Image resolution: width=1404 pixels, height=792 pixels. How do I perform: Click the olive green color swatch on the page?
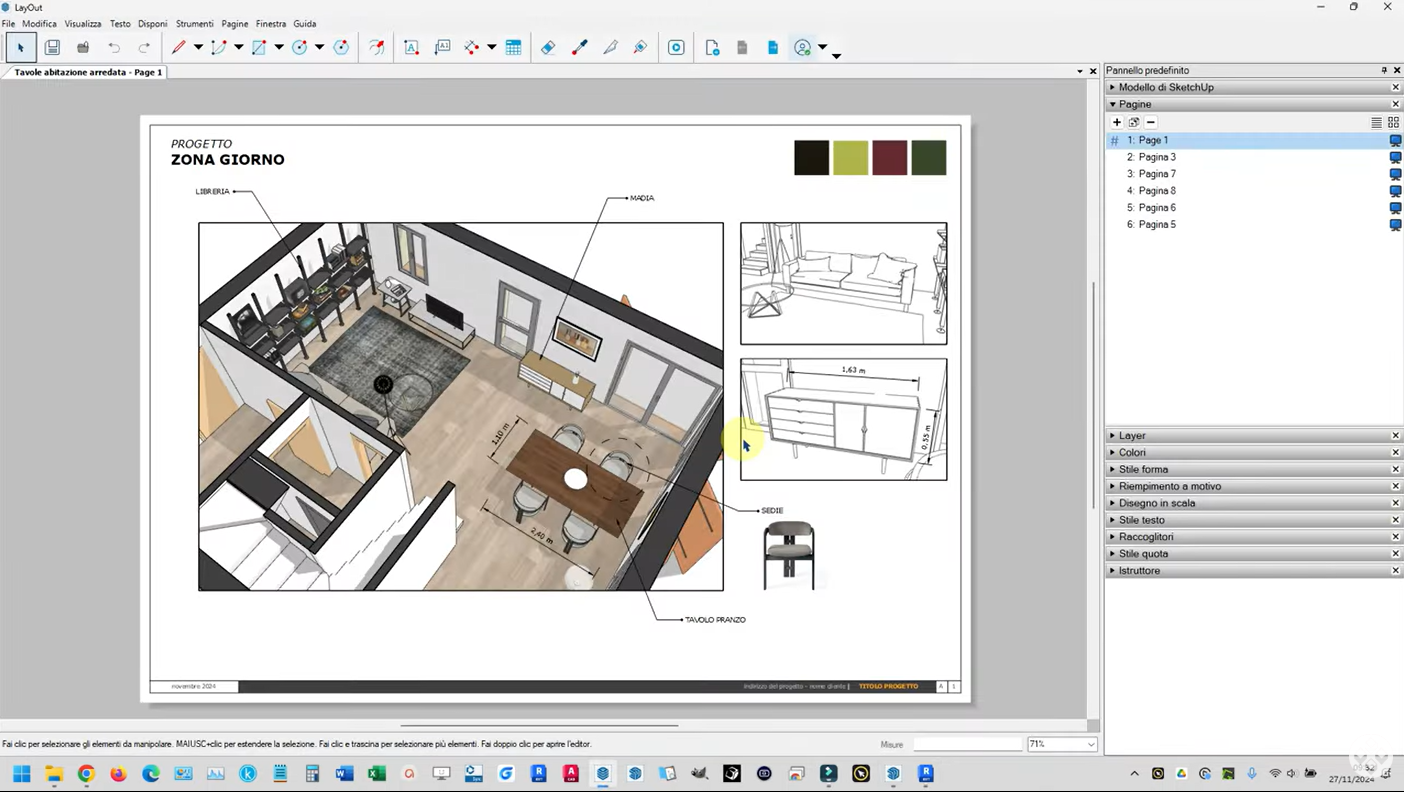click(x=850, y=158)
